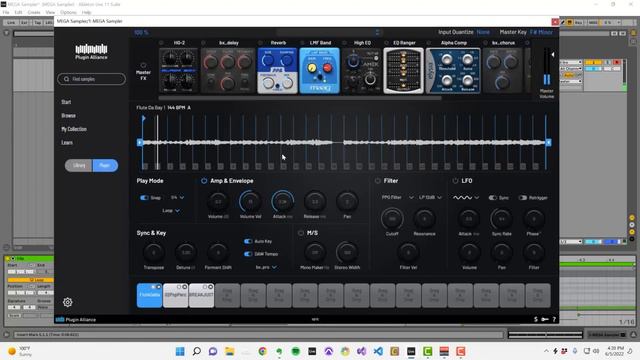
Task: Open the LP filter slope dropdown
Action: [430, 198]
